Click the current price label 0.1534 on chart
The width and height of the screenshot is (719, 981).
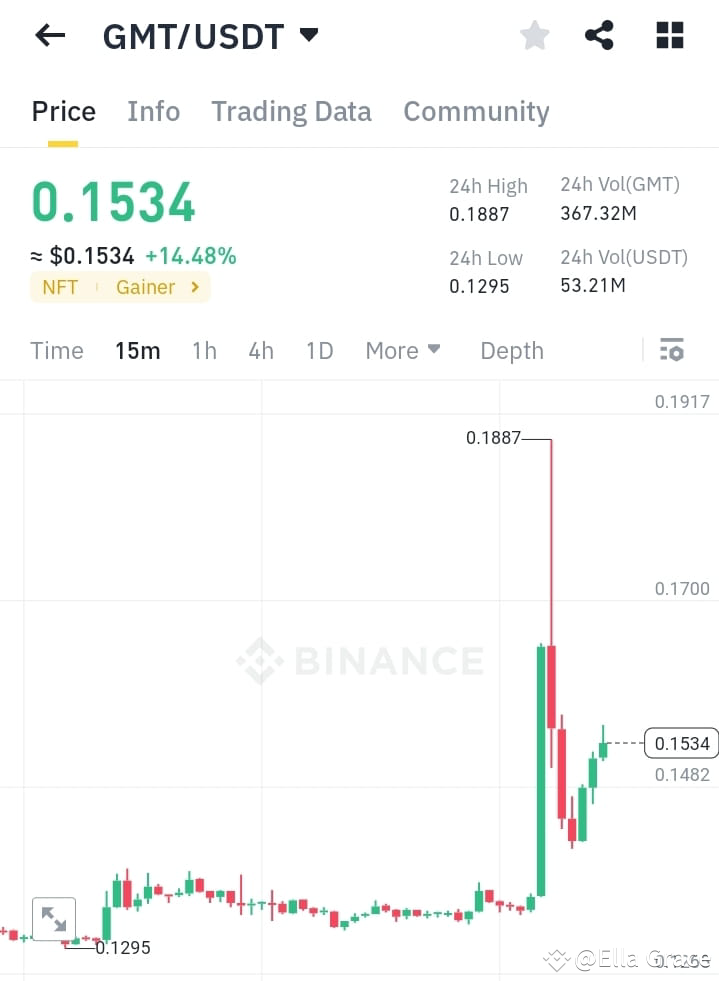pos(680,743)
